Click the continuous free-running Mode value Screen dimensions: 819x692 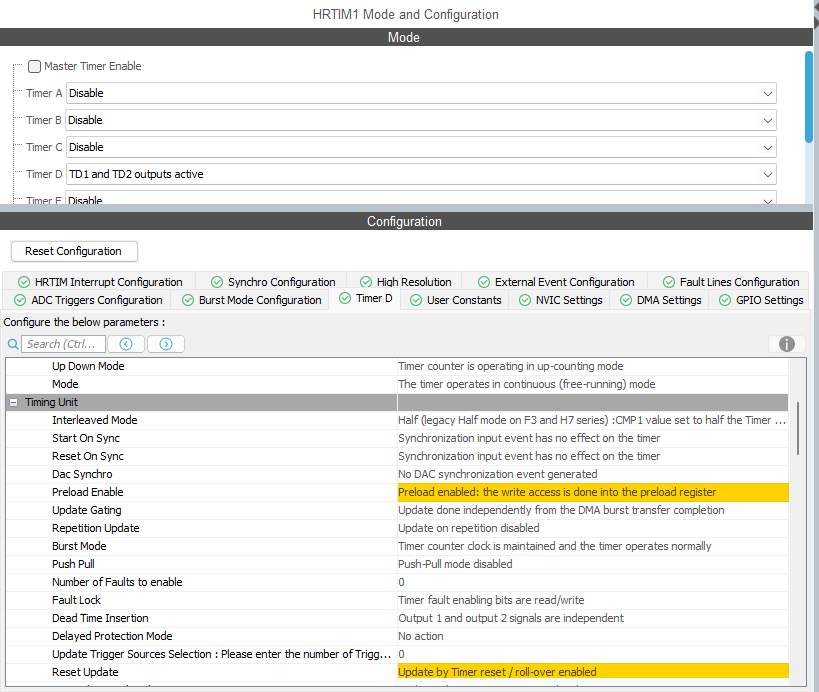coord(593,384)
